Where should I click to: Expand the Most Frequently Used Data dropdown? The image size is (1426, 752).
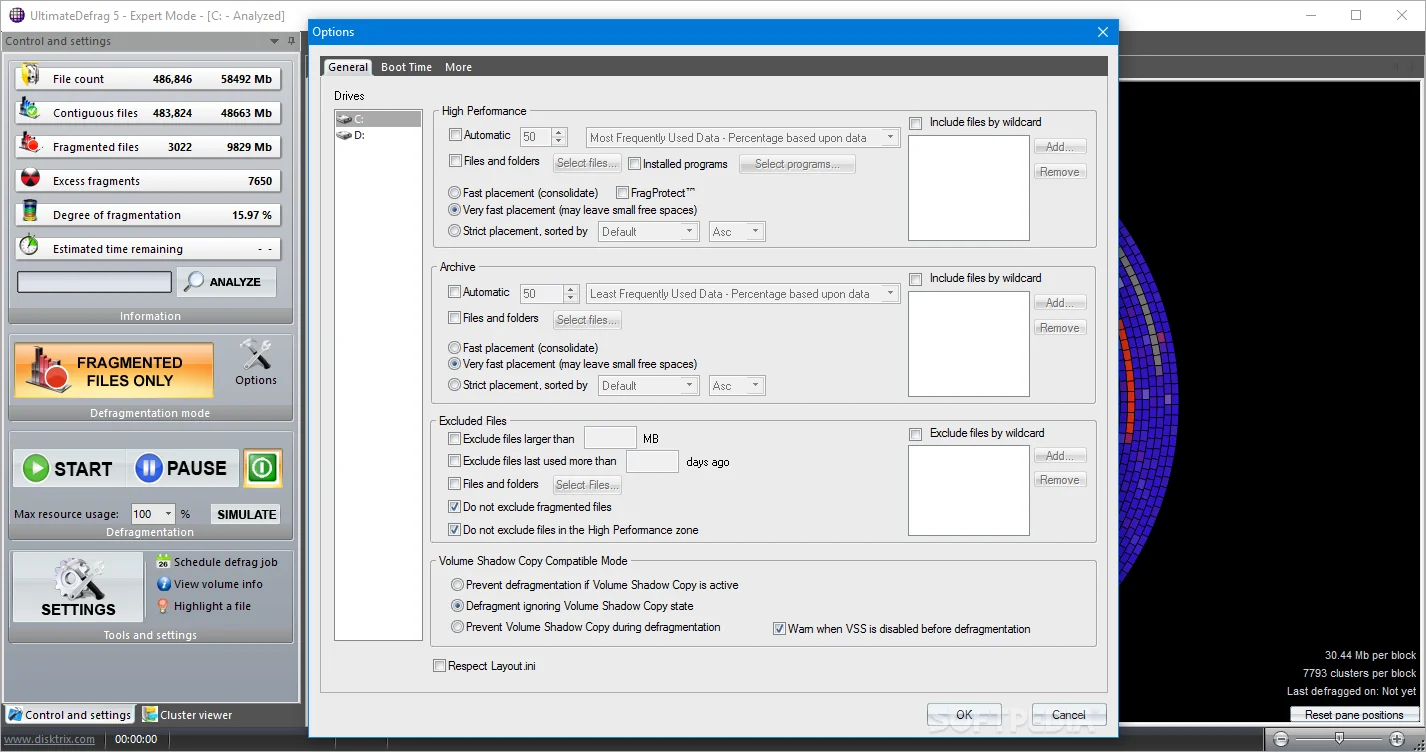coord(742,138)
